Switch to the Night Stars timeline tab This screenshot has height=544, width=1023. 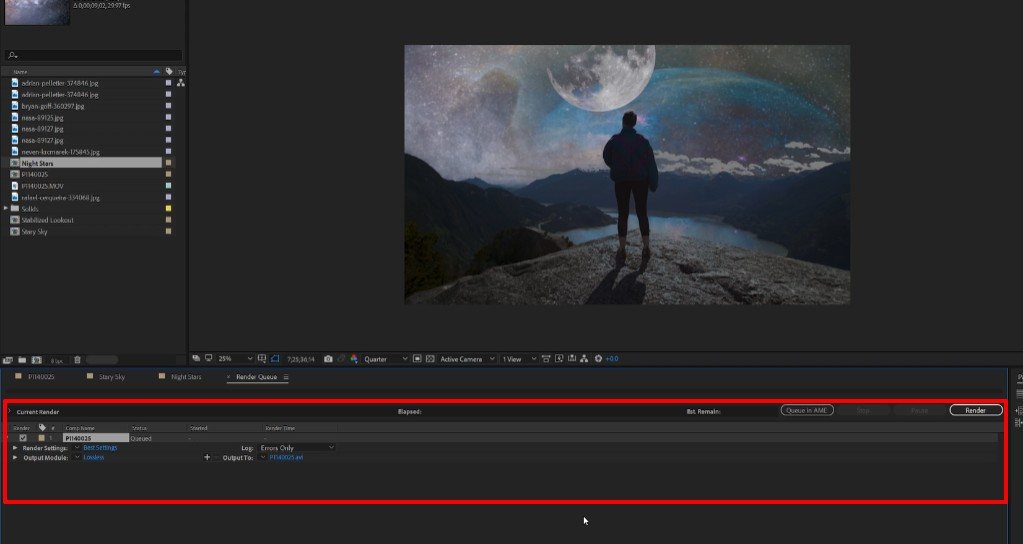click(186, 377)
